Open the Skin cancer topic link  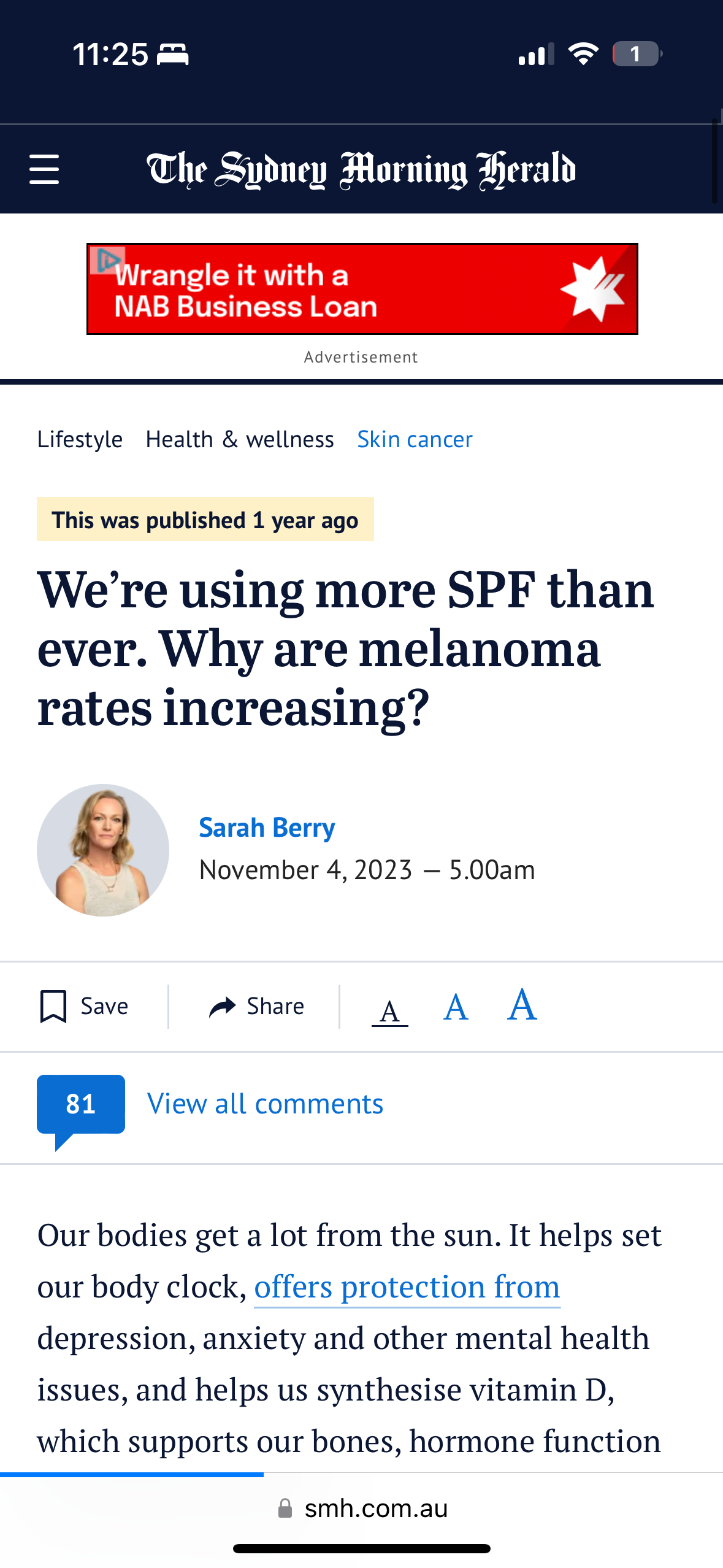415,439
